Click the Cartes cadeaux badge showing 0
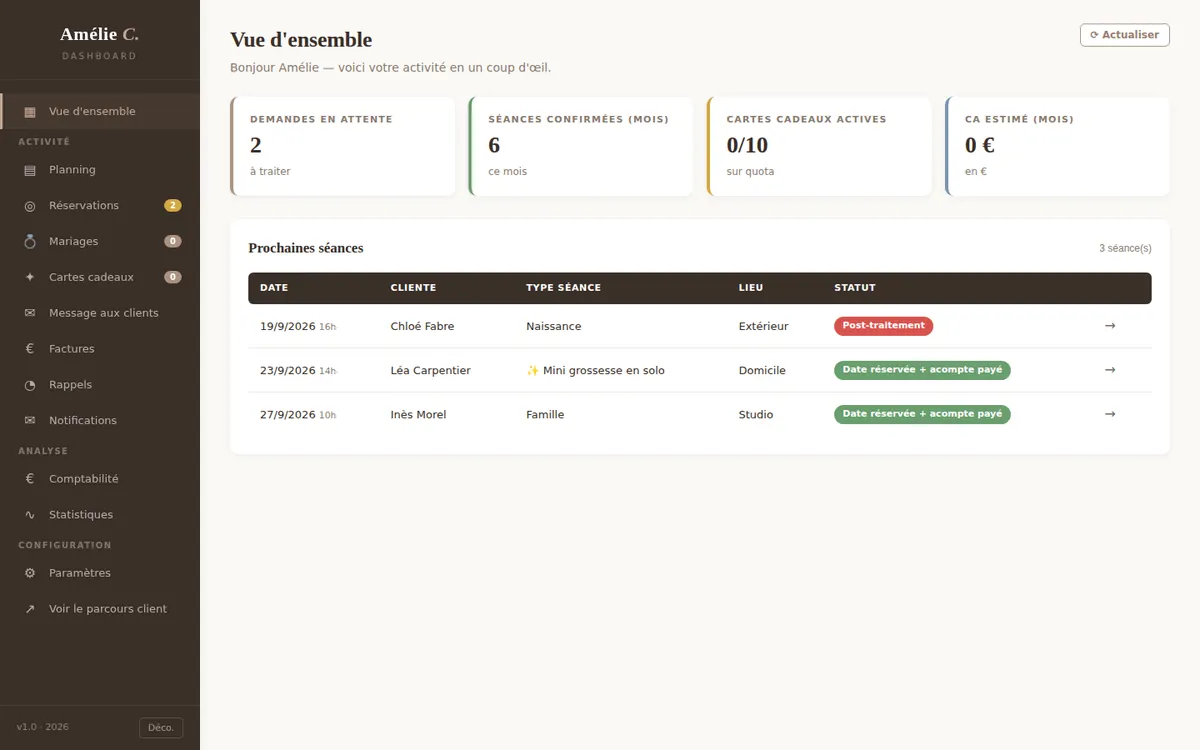 click(173, 277)
